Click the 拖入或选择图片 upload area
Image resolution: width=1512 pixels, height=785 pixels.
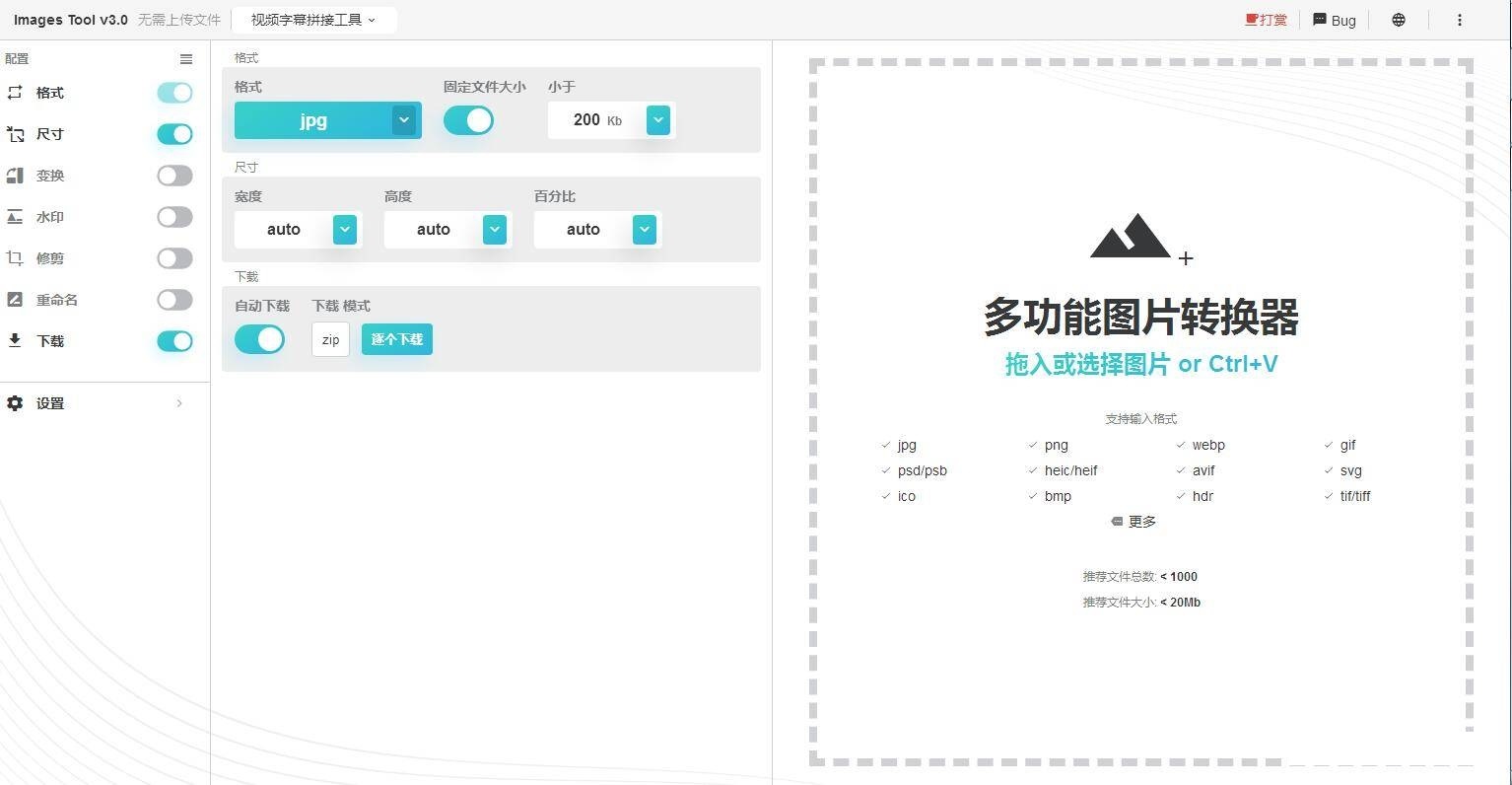click(1140, 363)
